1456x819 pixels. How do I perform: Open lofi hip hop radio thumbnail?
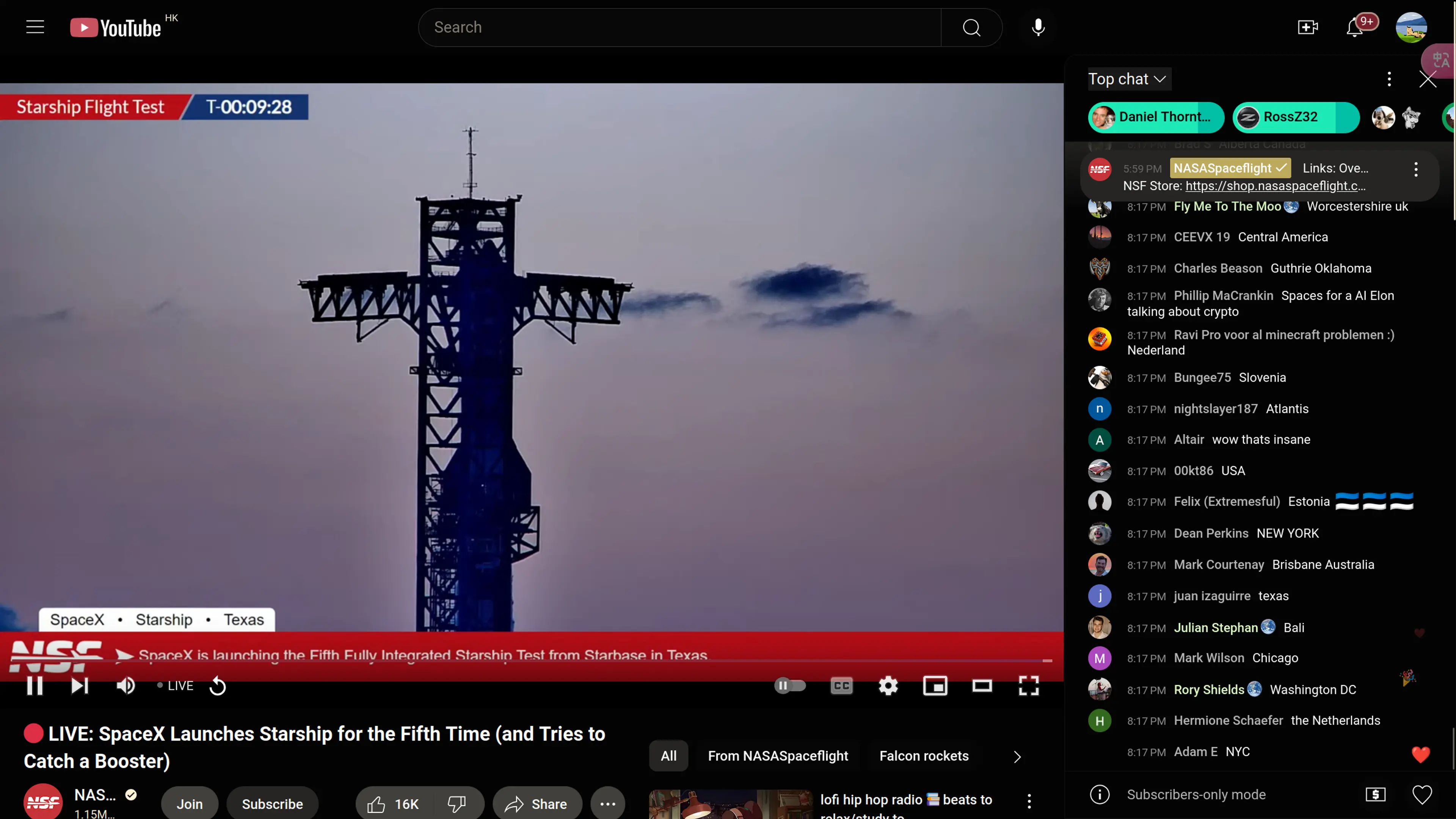point(731,804)
